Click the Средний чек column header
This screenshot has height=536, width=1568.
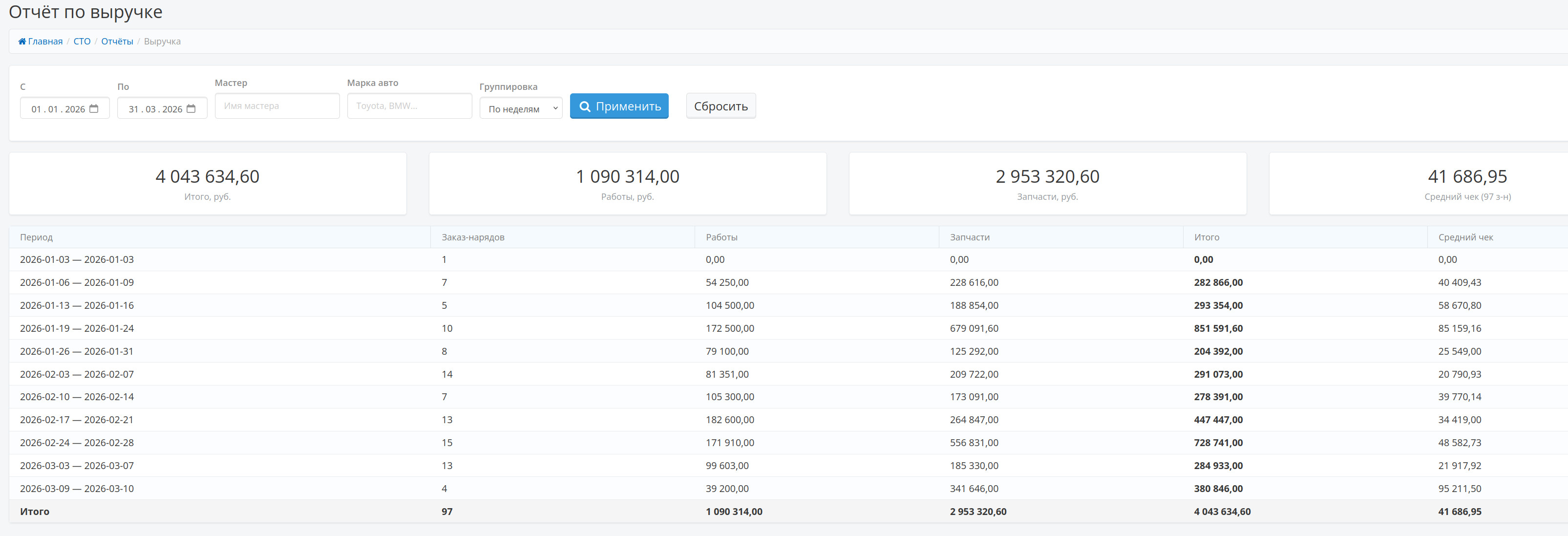[1465, 237]
